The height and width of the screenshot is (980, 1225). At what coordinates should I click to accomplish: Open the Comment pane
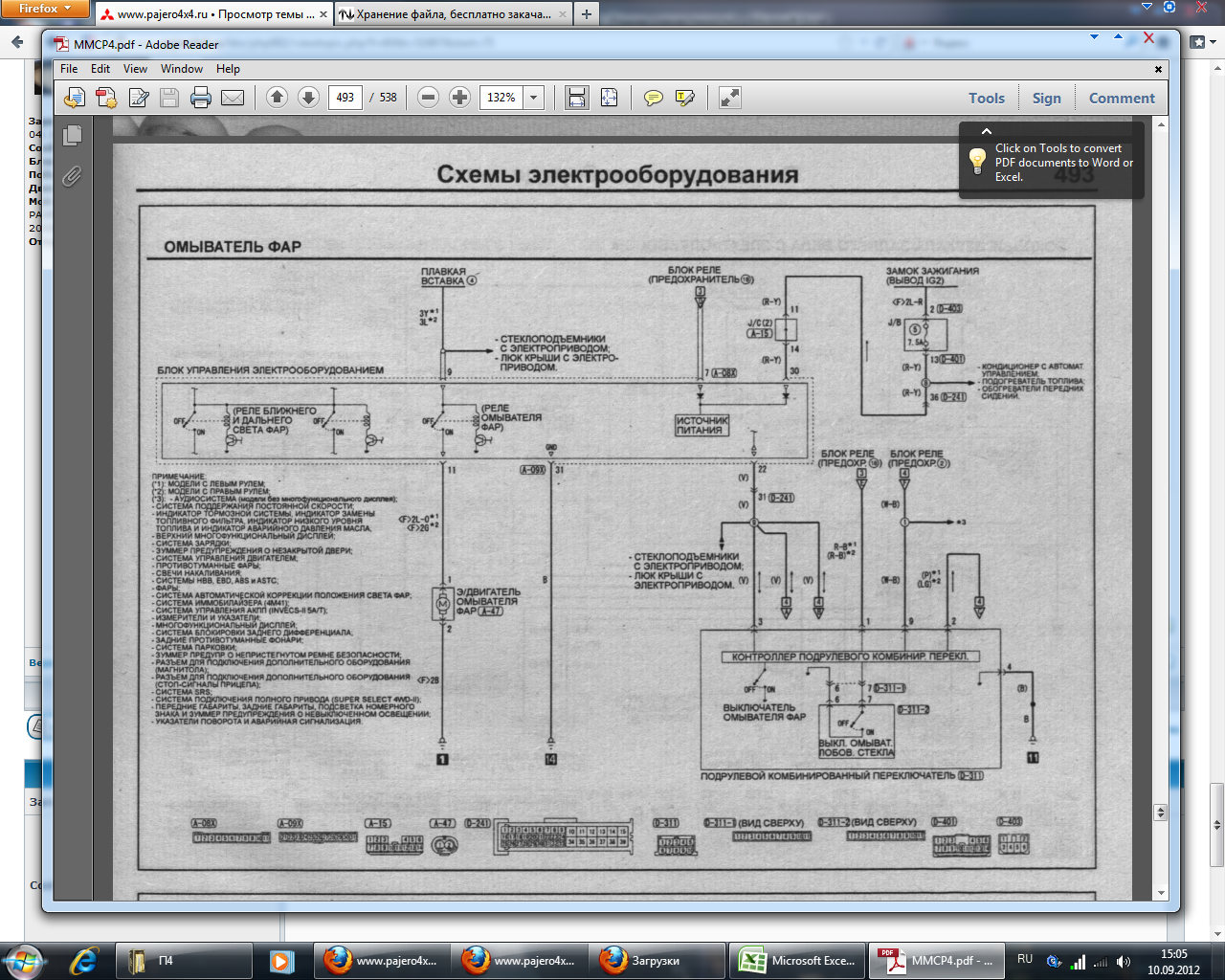tap(1122, 98)
